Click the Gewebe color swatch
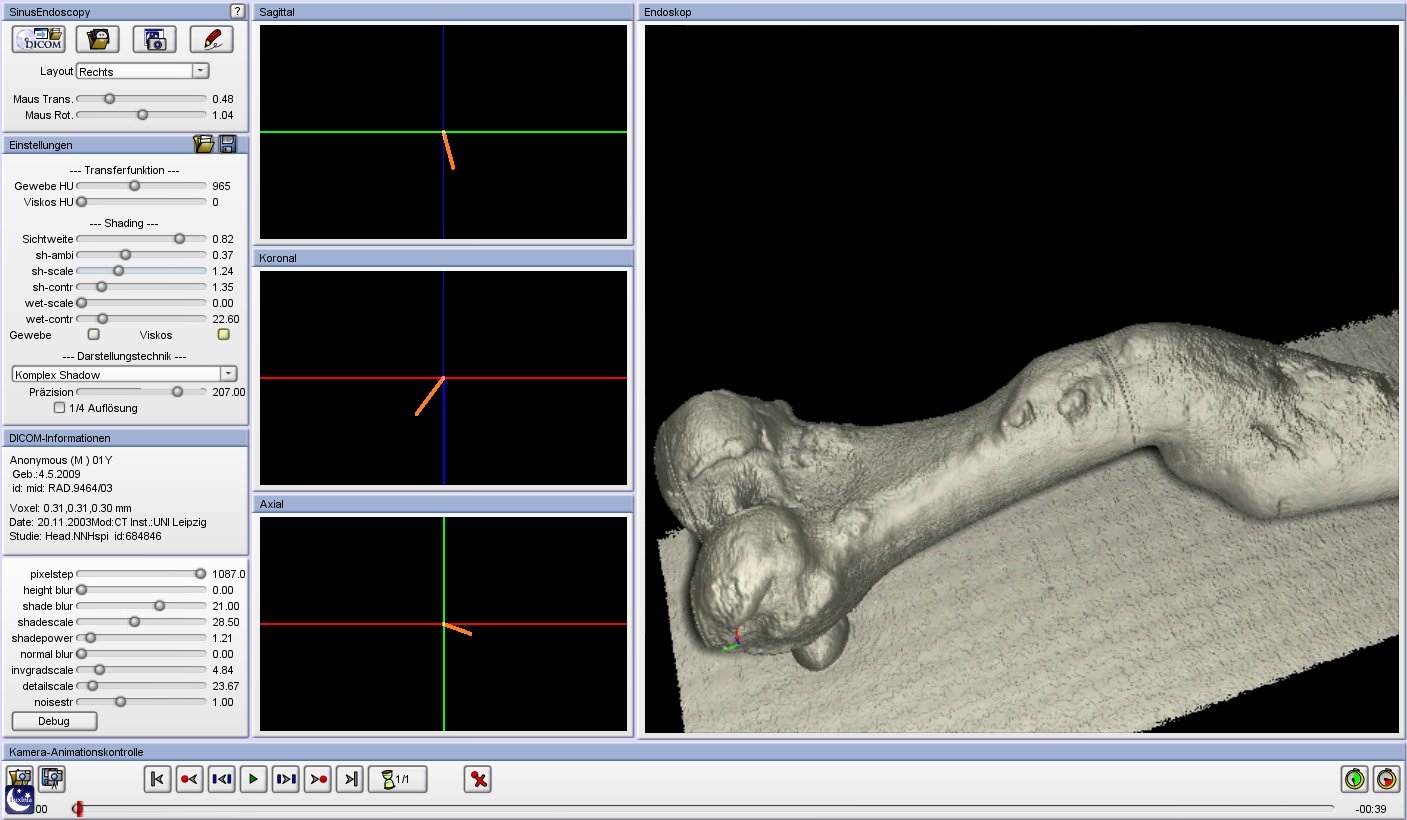1407x820 pixels. pos(94,335)
